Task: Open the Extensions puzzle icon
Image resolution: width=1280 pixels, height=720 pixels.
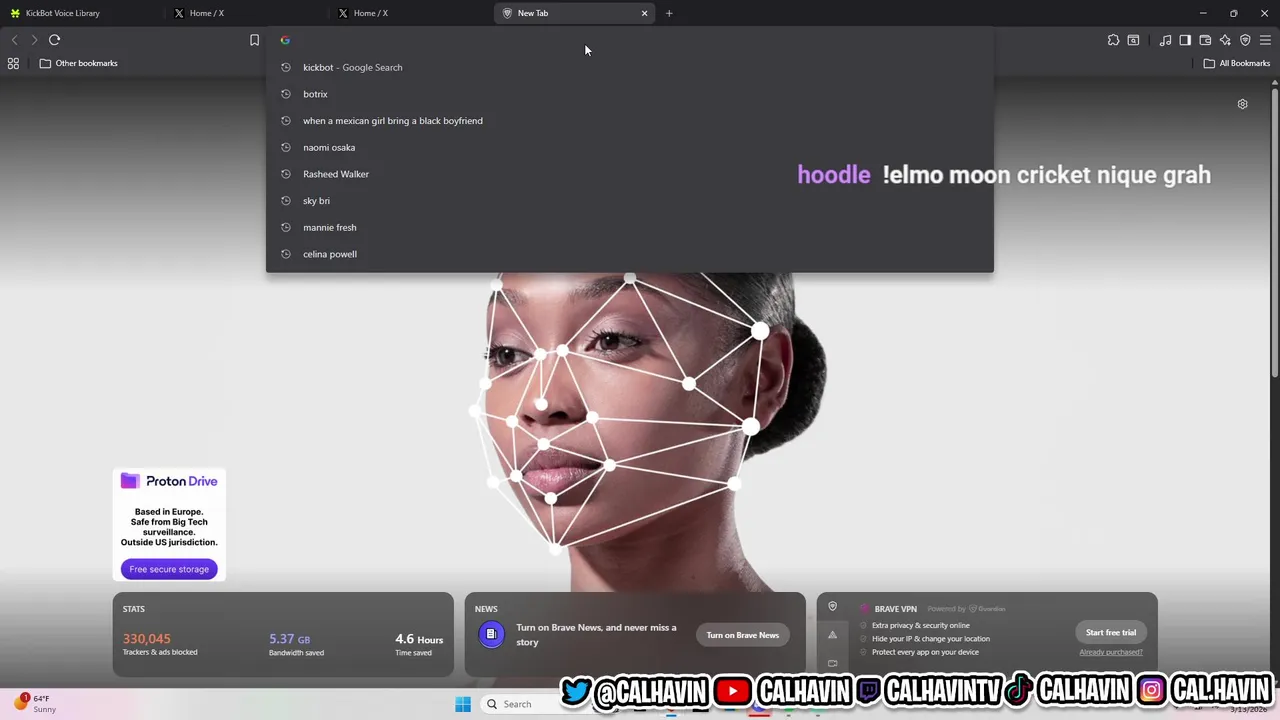Action: click(x=1113, y=40)
